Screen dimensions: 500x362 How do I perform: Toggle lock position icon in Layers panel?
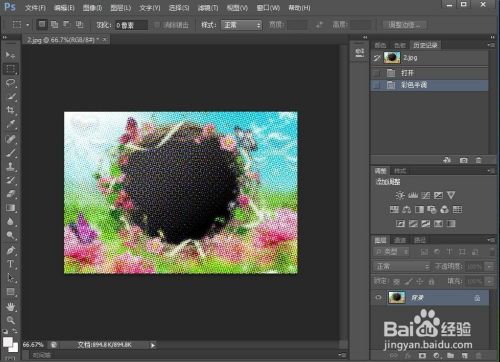[420, 282]
